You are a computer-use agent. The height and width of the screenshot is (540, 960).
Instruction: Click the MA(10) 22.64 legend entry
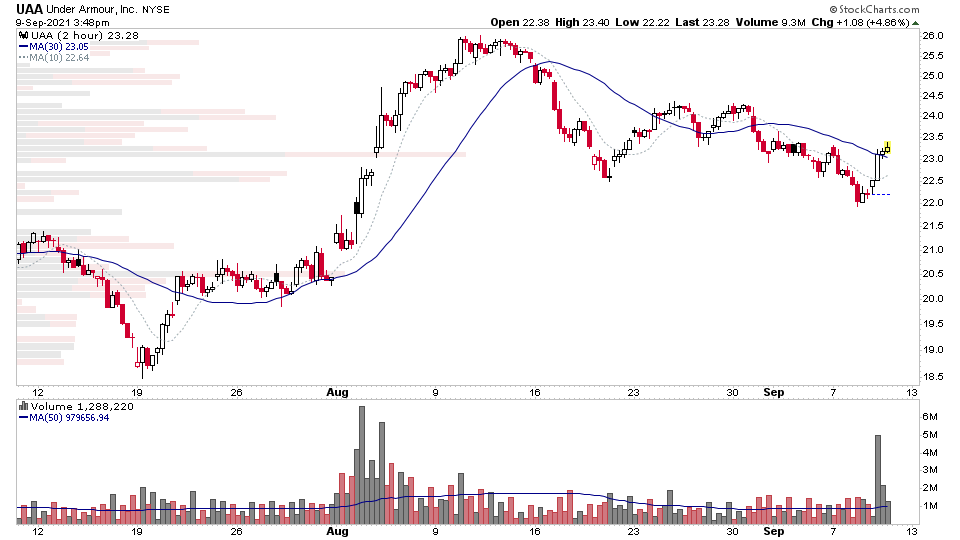click(54, 58)
